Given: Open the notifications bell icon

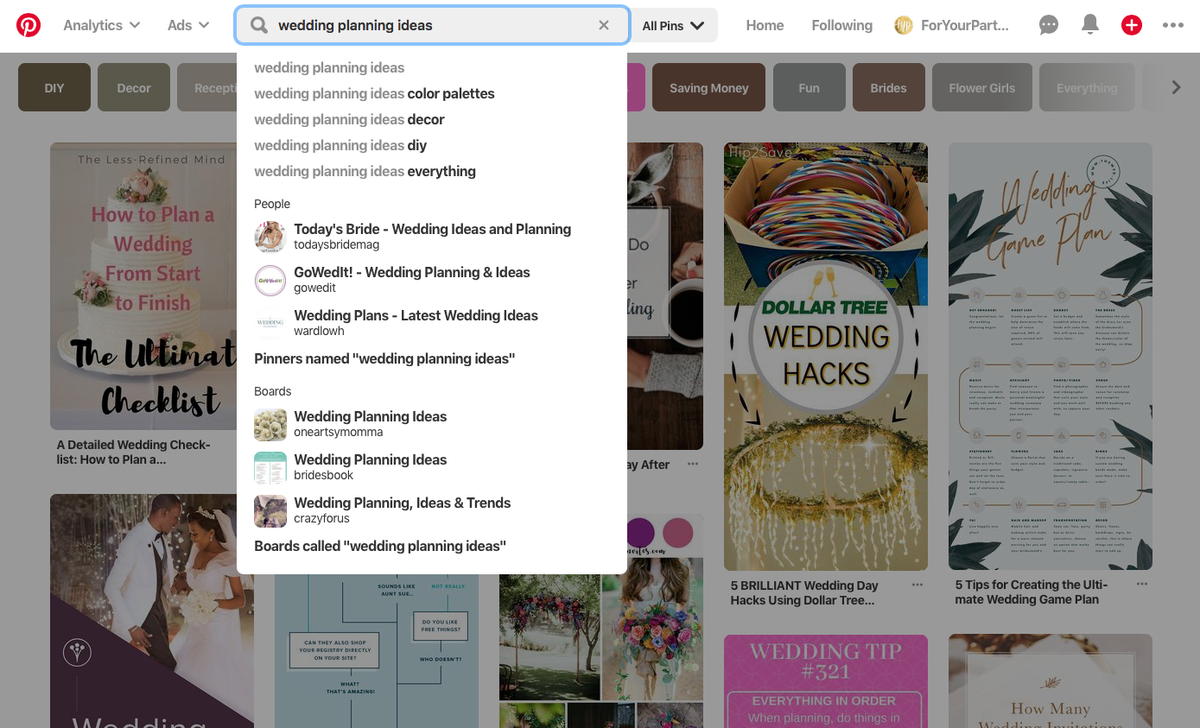Looking at the screenshot, I should 1090,25.
